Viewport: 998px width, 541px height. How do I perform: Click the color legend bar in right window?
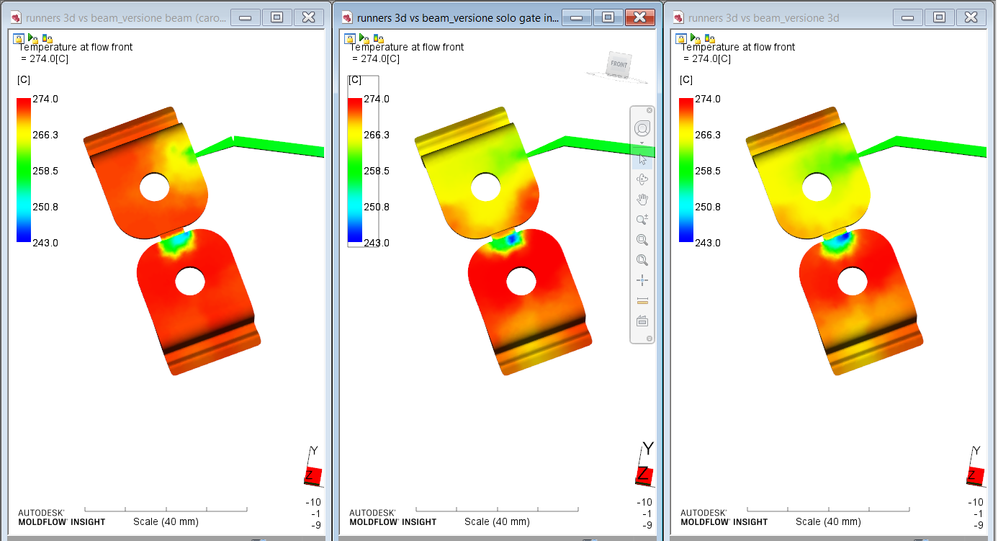[686, 170]
